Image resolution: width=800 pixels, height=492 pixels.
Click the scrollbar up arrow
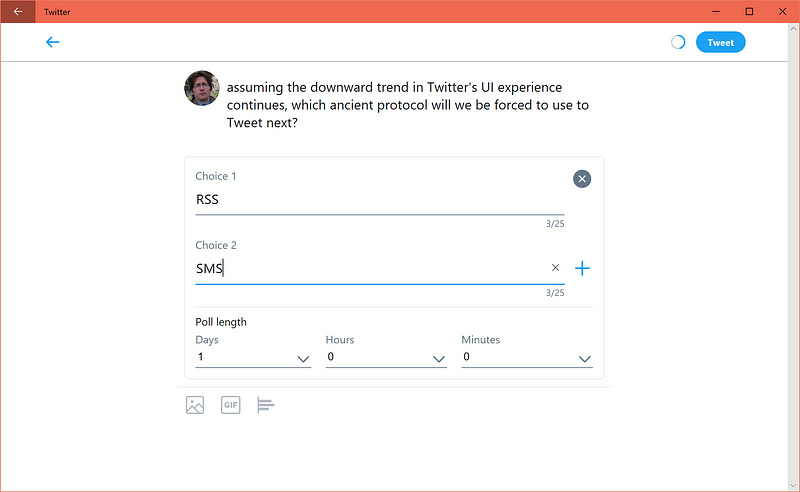pos(794,29)
